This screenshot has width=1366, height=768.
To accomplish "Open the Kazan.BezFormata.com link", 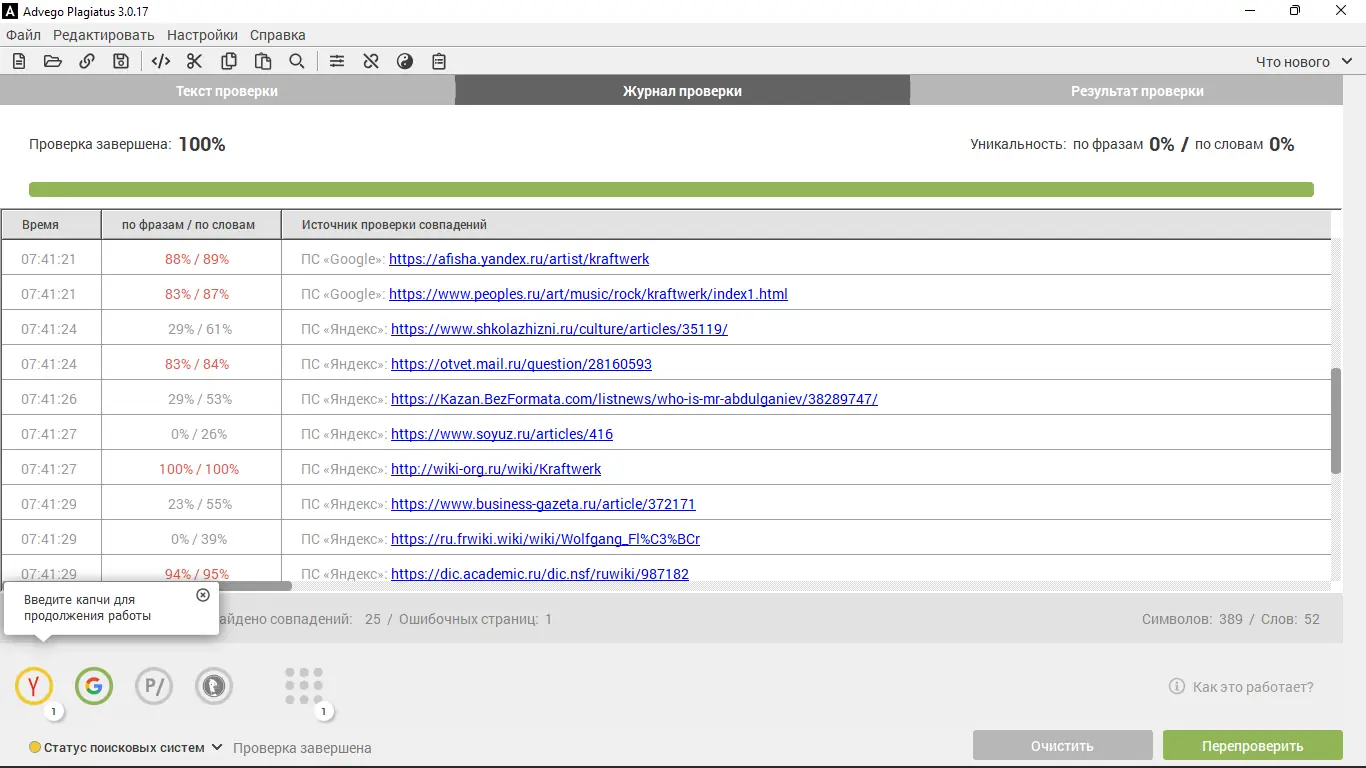I will click(634, 399).
